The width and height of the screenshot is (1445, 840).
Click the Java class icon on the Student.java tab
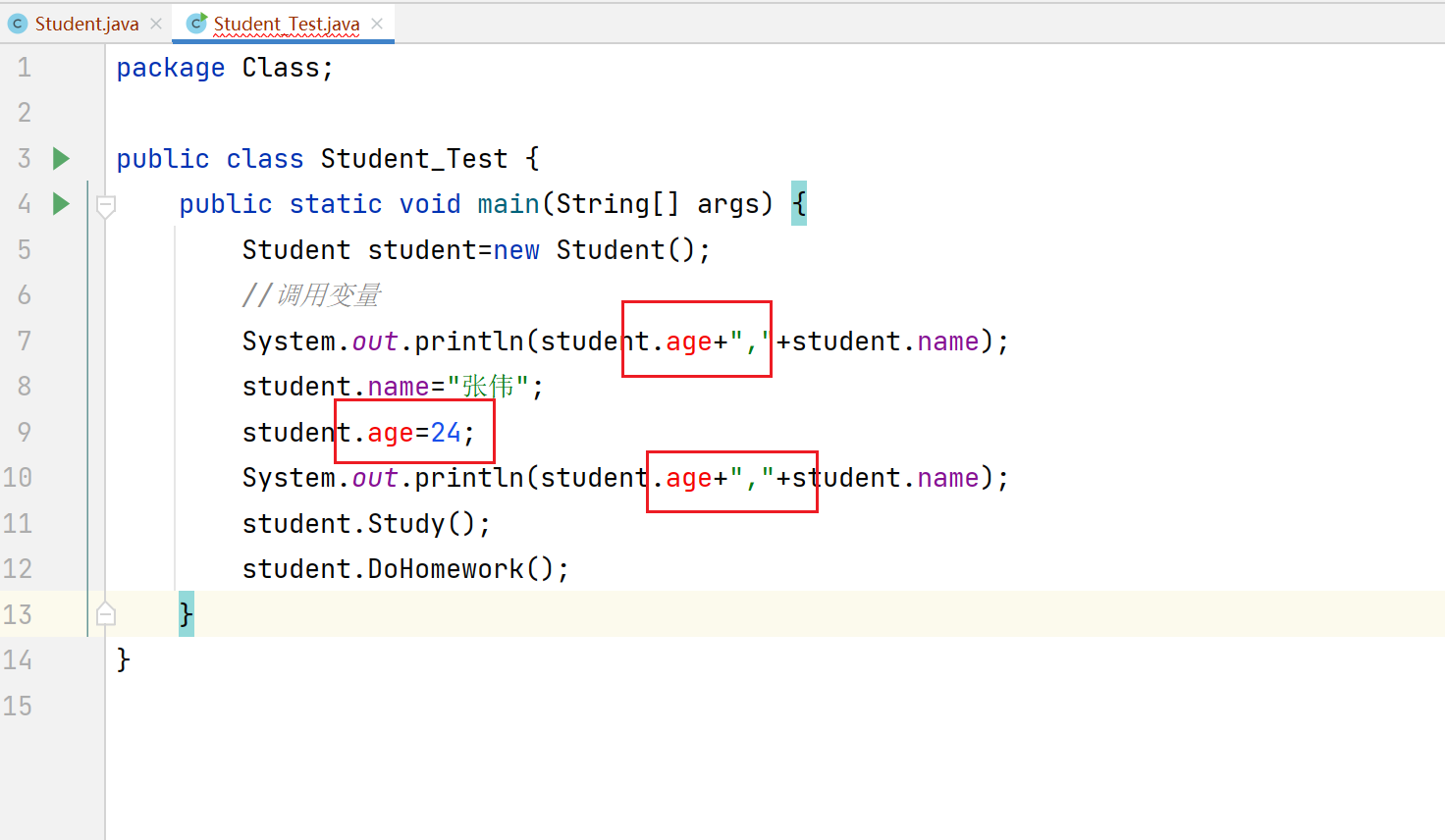tap(18, 24)
